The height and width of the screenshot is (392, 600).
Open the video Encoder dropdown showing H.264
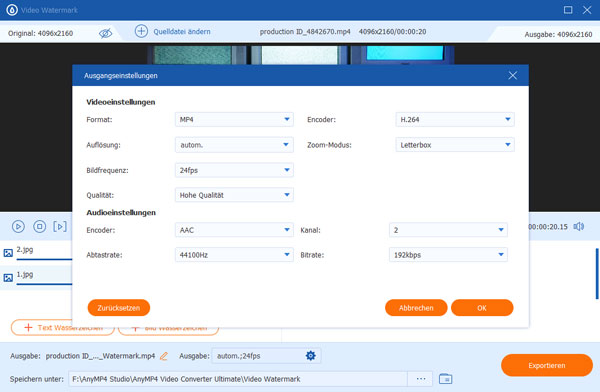(455, 119)
